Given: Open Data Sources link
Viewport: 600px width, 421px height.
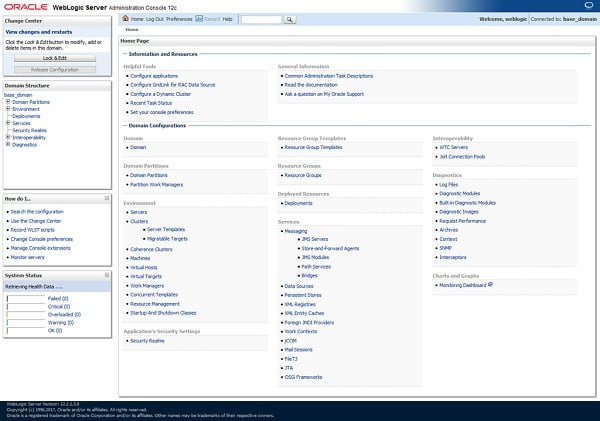Looking at the screenshot, I should point(299,286).
